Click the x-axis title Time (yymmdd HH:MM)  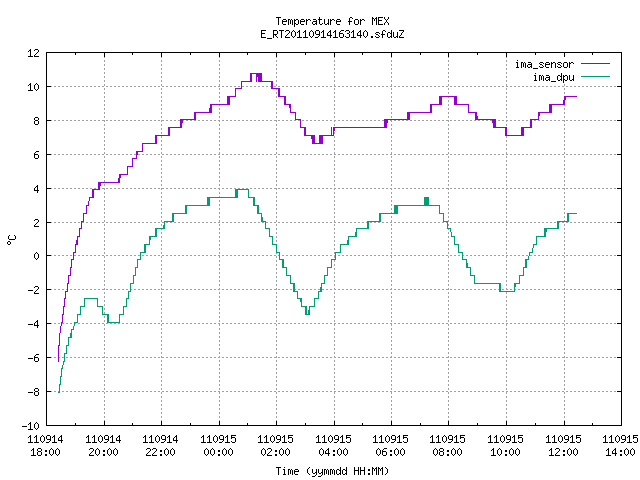pyautogui.click(x=332, y=471)
